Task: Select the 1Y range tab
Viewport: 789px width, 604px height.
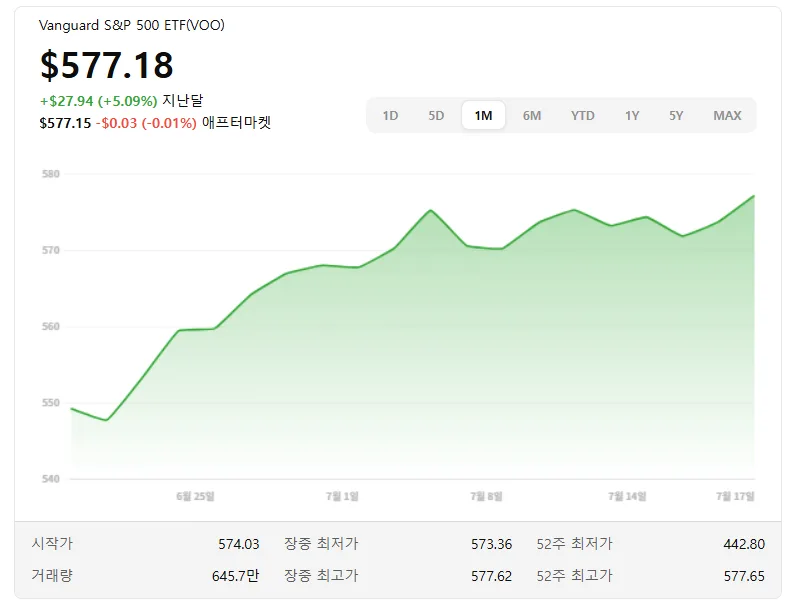Action: (632, 116)
